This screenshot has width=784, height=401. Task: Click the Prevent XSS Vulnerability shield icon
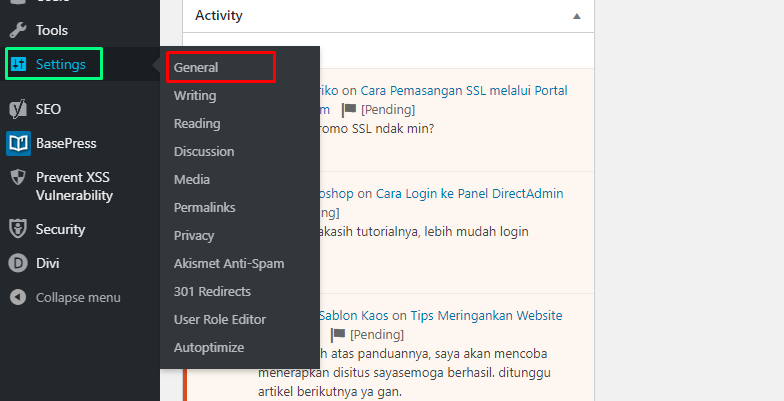(17, 177)
